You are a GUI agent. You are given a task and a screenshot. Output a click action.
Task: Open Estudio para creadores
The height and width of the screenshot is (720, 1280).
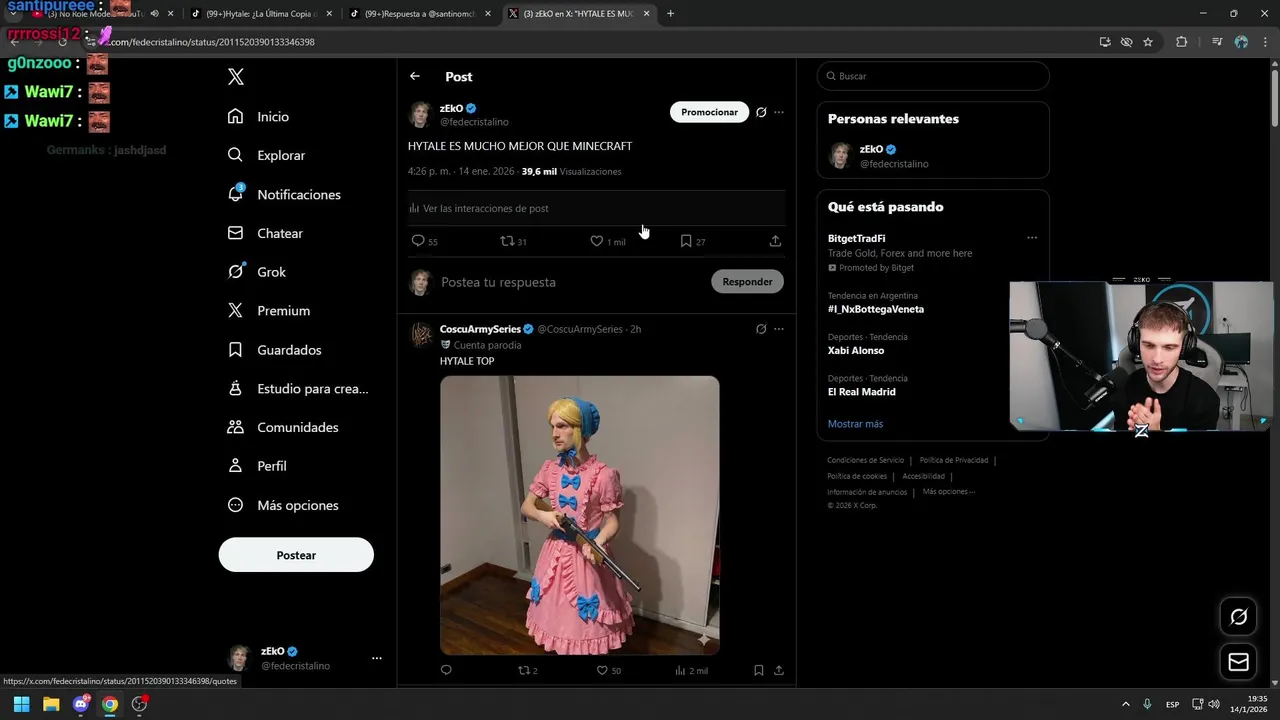(298, 388)
